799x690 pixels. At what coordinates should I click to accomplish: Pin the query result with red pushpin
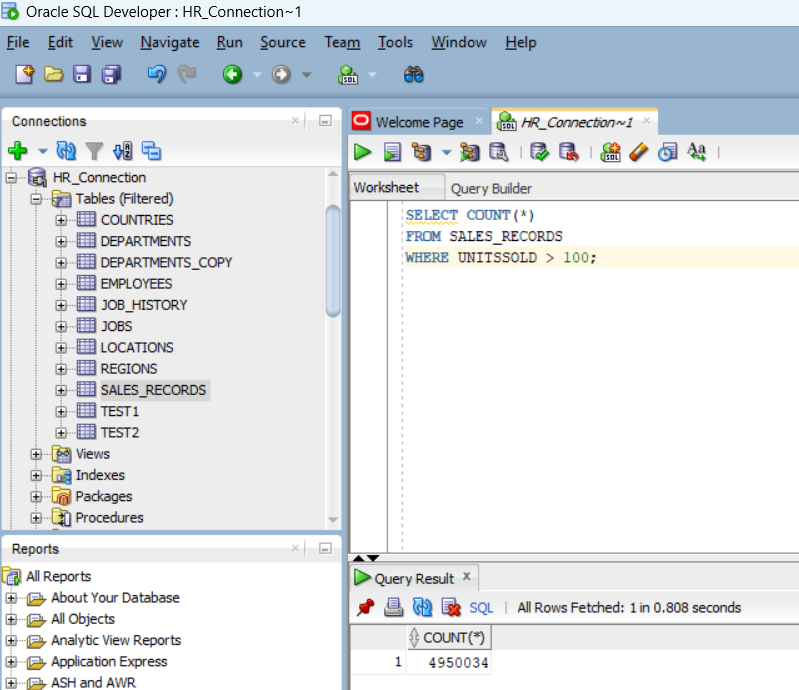365,607
